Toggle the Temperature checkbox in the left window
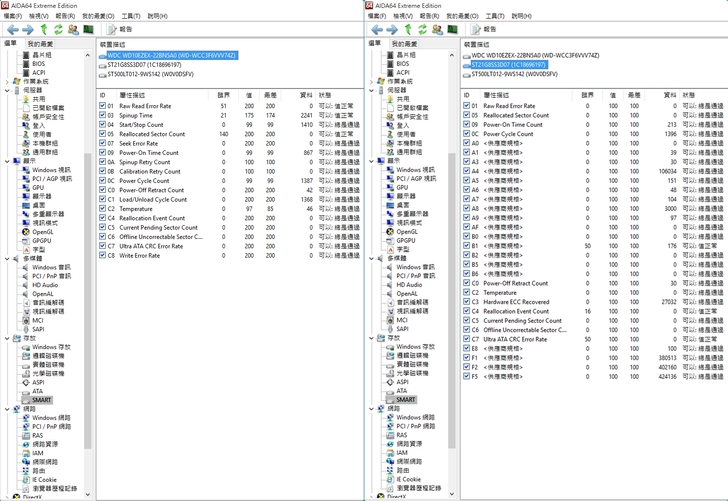The height and width of the screenshot is (501, 728). (103, 208)
